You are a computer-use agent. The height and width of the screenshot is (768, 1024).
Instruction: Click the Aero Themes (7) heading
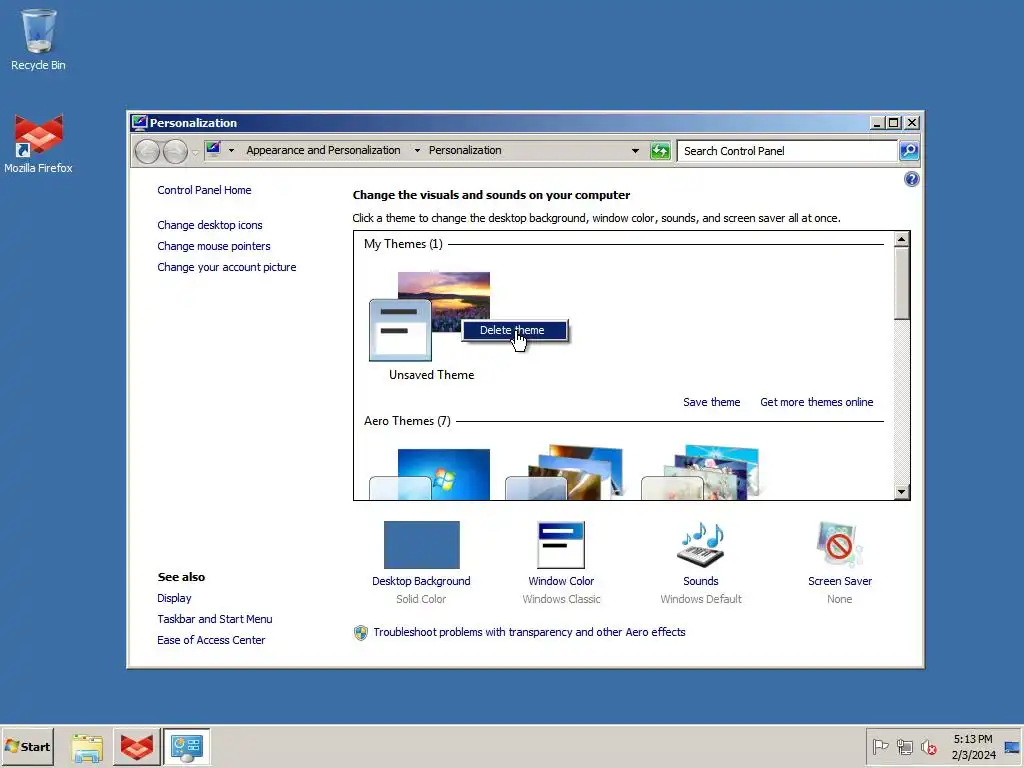(x=407, y=421)
